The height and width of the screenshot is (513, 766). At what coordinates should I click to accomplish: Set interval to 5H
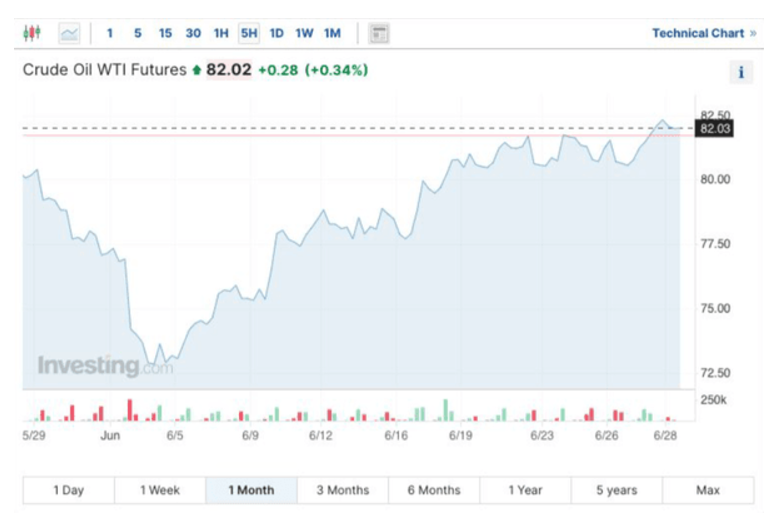click(x=249, y=33)
